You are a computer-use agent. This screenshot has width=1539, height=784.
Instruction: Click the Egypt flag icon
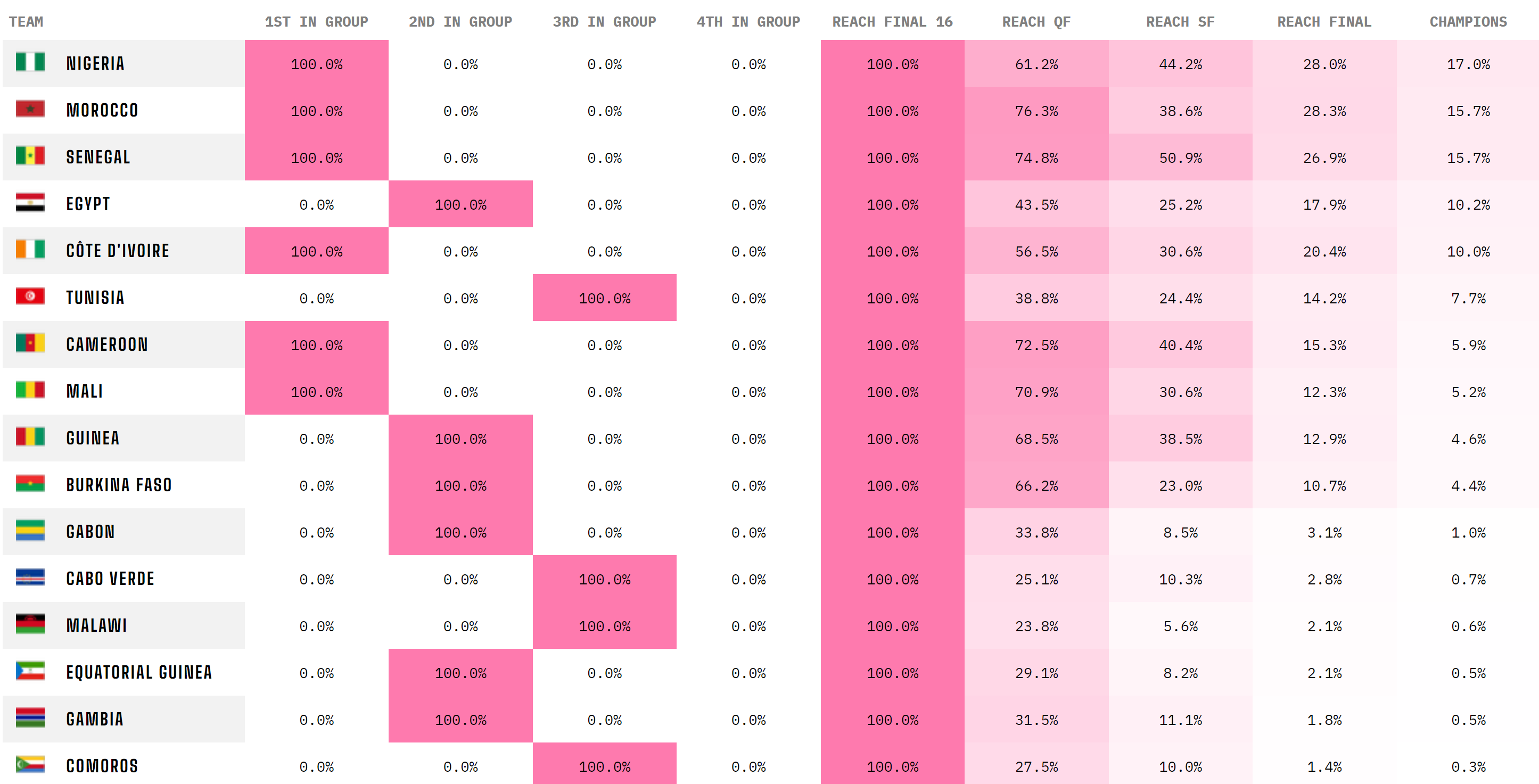tap(30, 203)
